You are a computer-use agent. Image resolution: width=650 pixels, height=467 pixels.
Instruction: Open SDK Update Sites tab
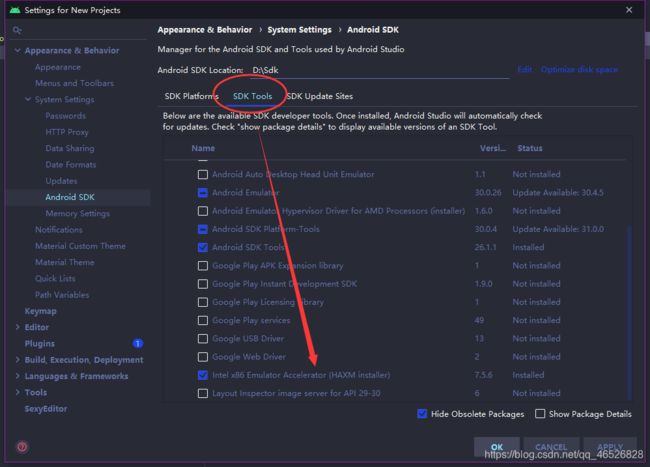coord(320,96)
